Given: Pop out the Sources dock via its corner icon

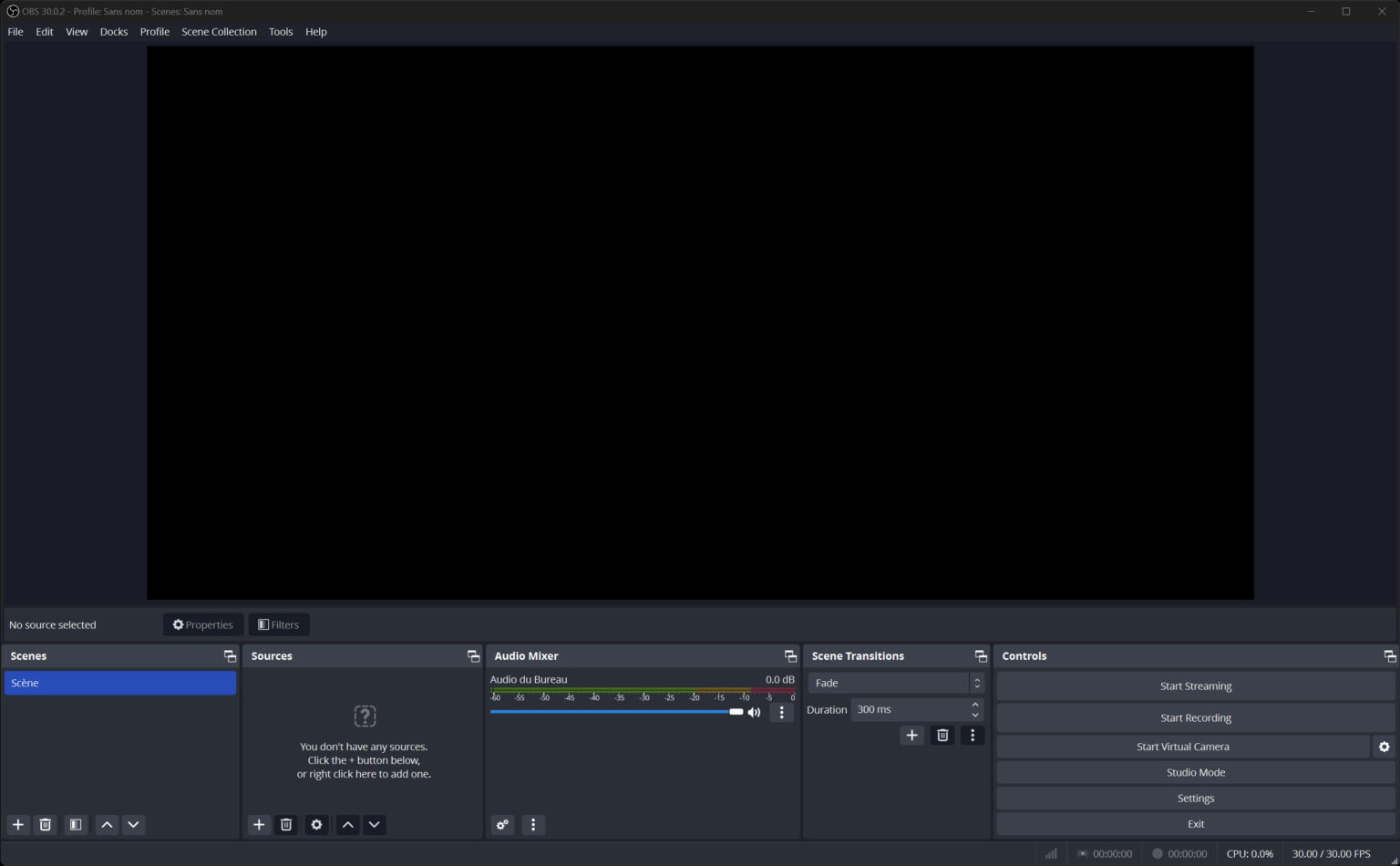Looking at the screenshot, I should pyautogui.click(x=473, y=655).
